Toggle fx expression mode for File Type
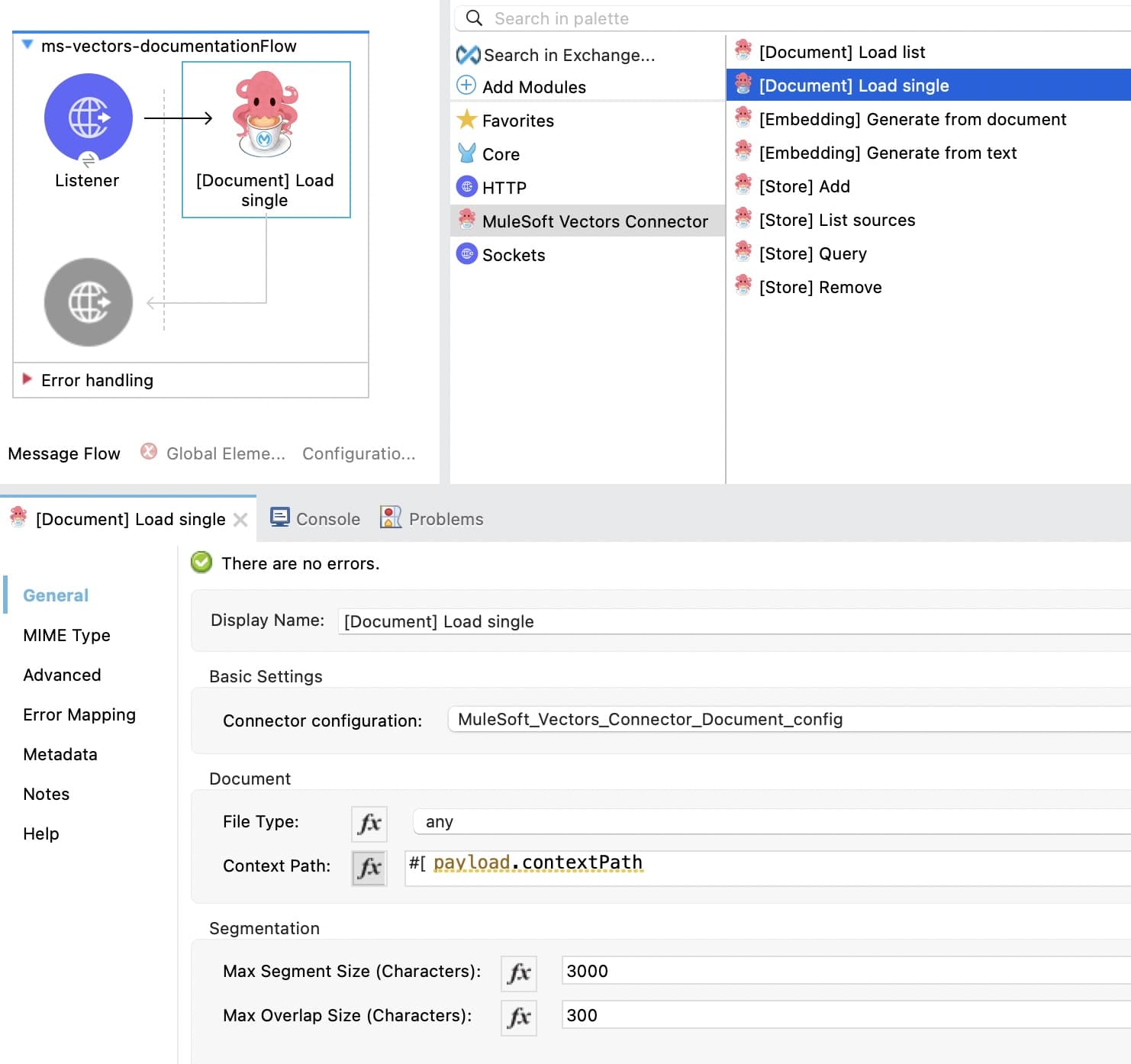 click(369, 824)
